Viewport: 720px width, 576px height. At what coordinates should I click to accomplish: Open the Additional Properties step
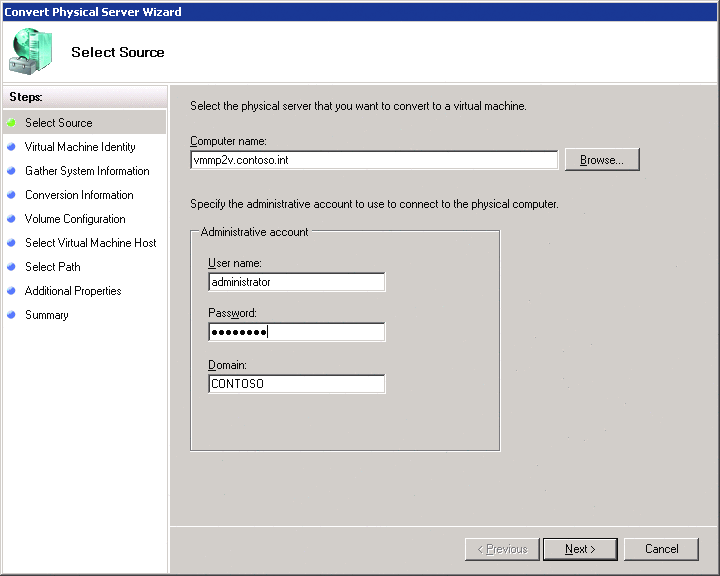coord(73,291)
